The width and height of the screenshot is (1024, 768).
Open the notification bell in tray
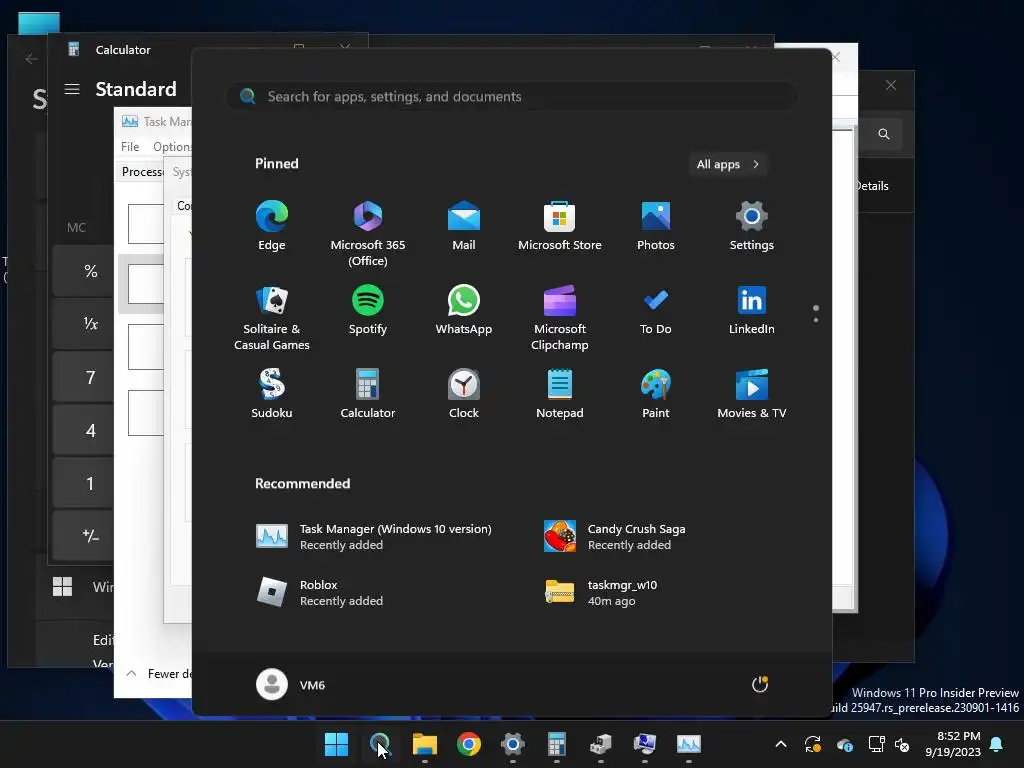(x=996, y=744)
